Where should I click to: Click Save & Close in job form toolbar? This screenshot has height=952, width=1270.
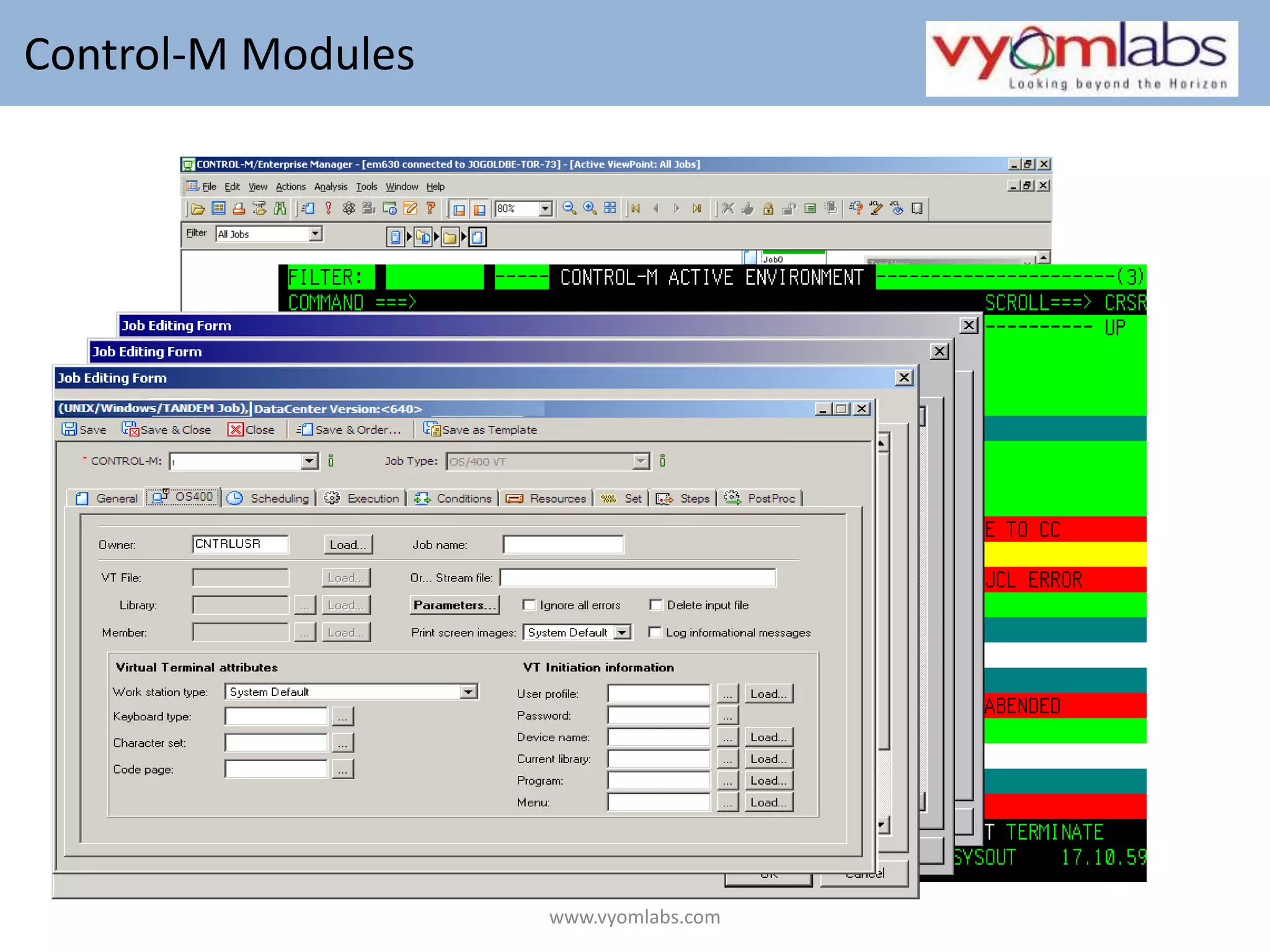click(x=166, y=430)
